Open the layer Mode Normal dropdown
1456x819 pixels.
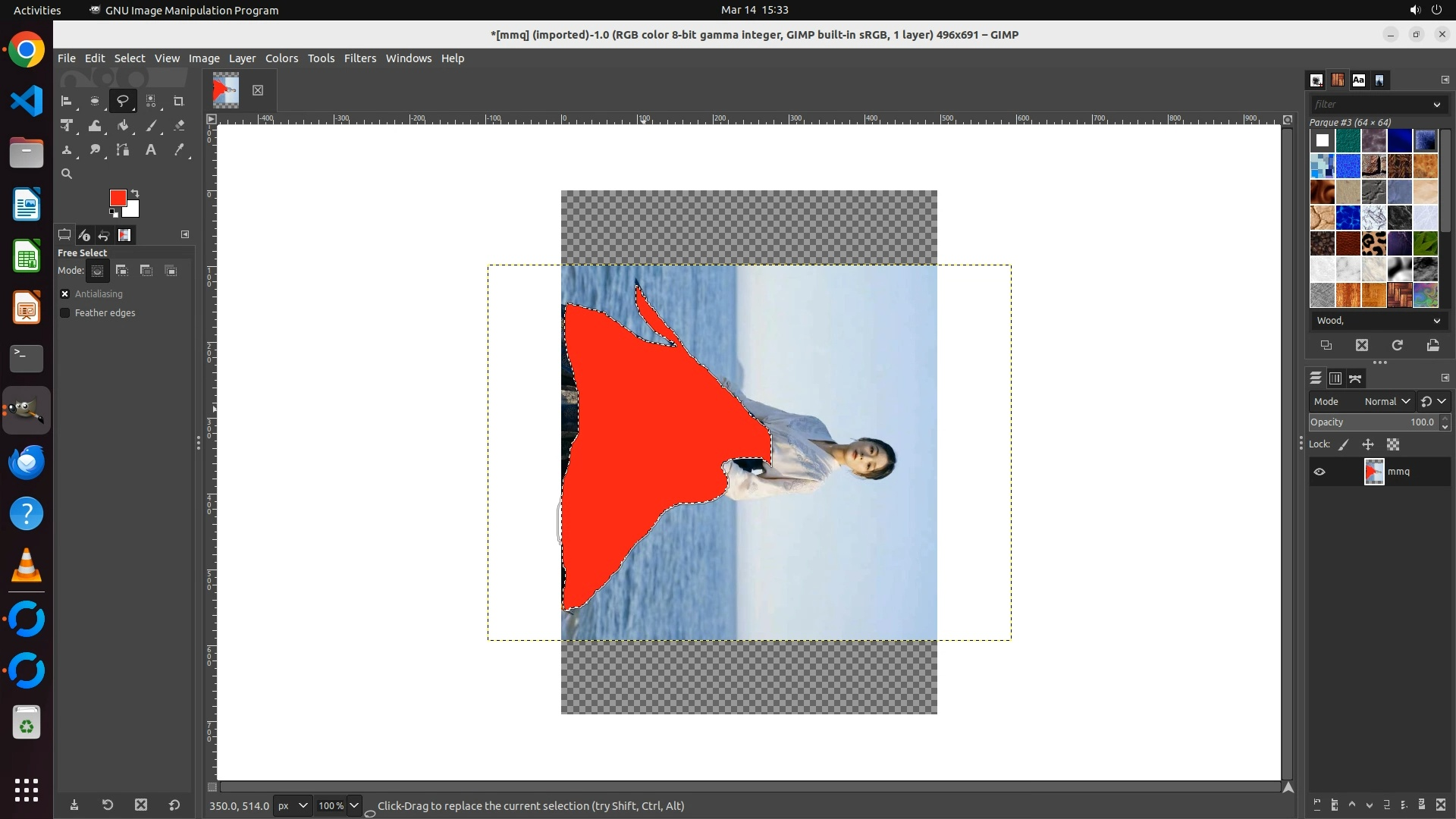(1386, 401)
